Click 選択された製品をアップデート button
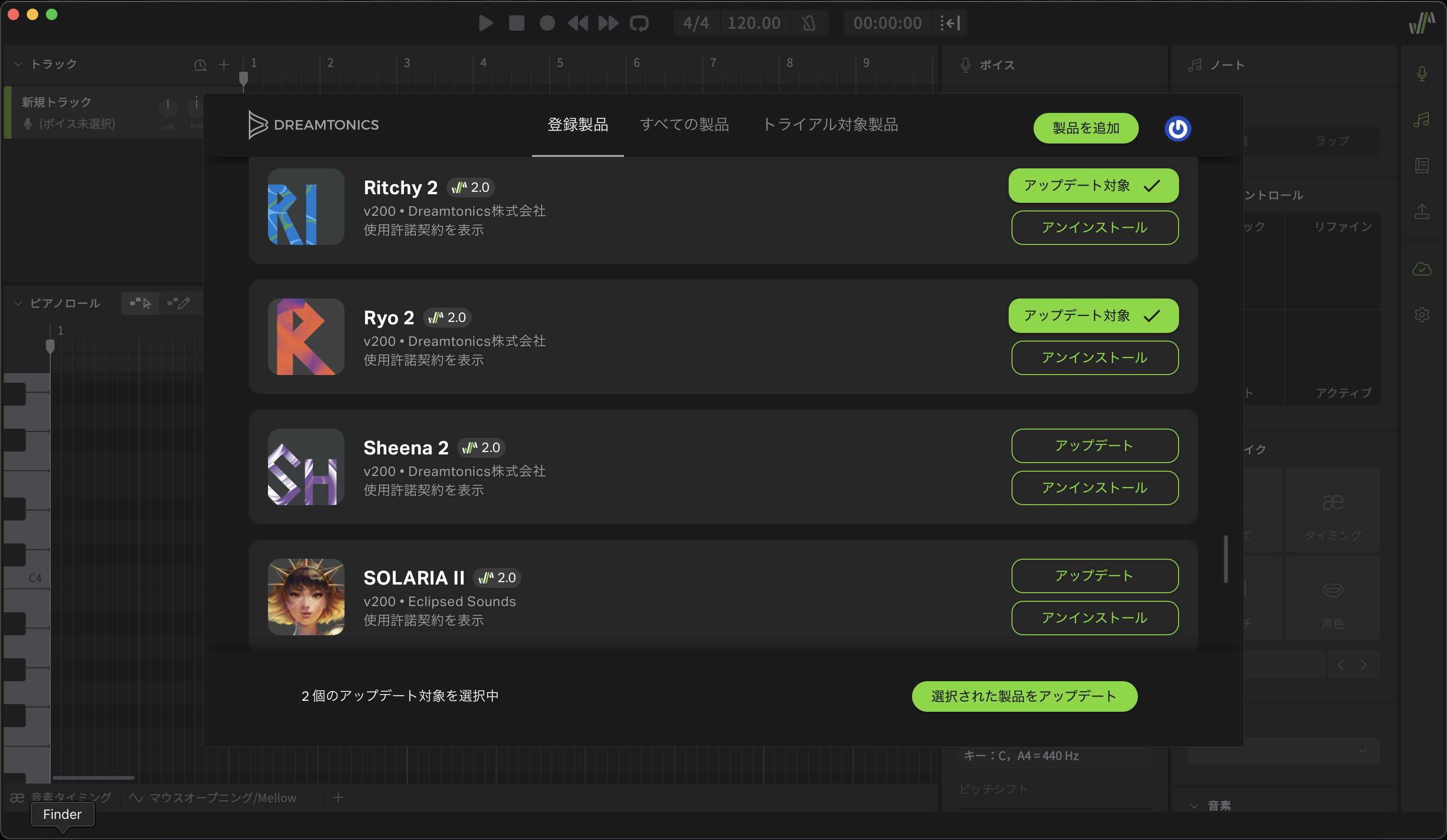Screen dimensions: 1447x840 click(1024, 696)
